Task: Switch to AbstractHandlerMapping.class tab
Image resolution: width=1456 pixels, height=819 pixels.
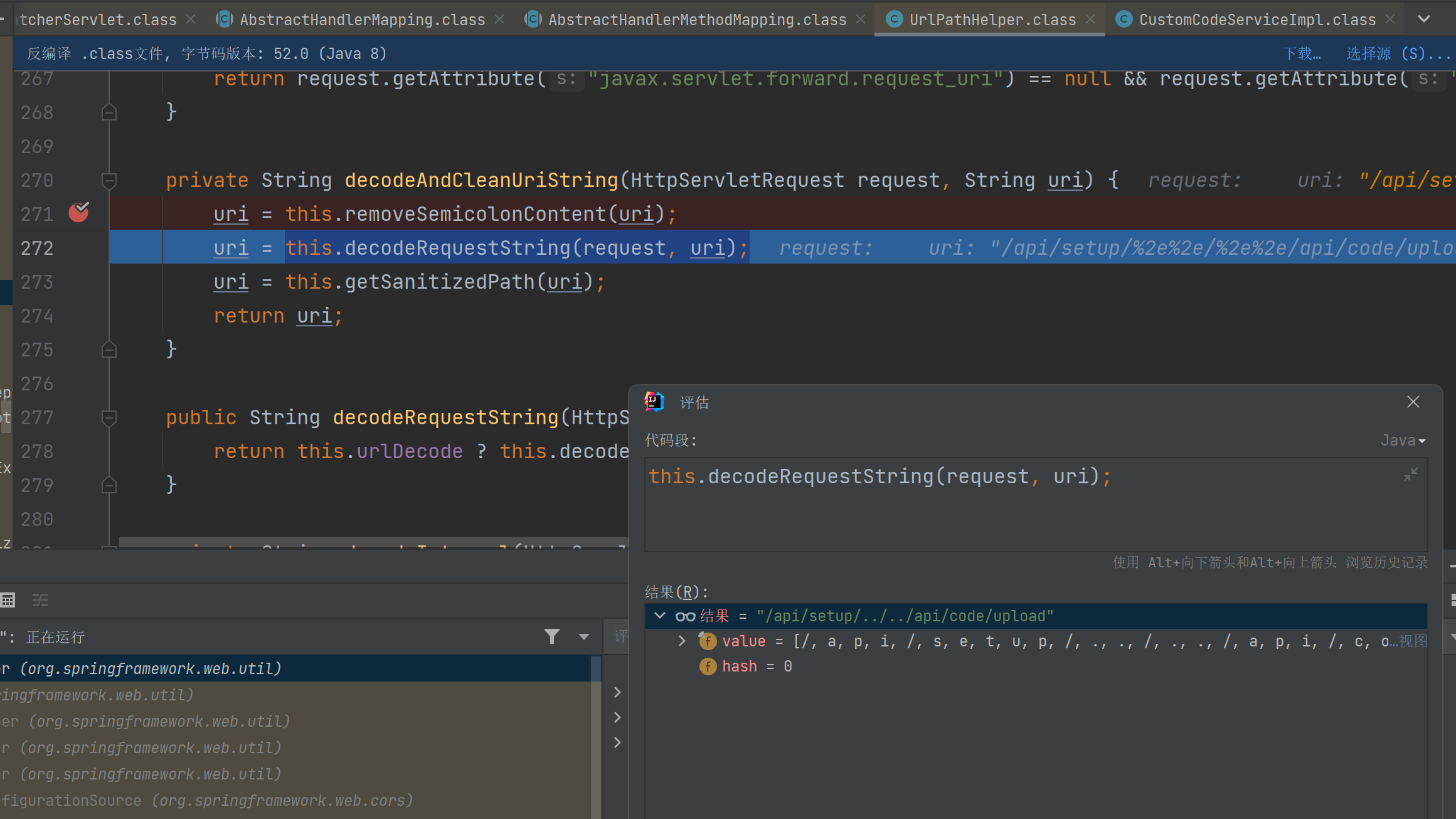Action: (362, 20)
